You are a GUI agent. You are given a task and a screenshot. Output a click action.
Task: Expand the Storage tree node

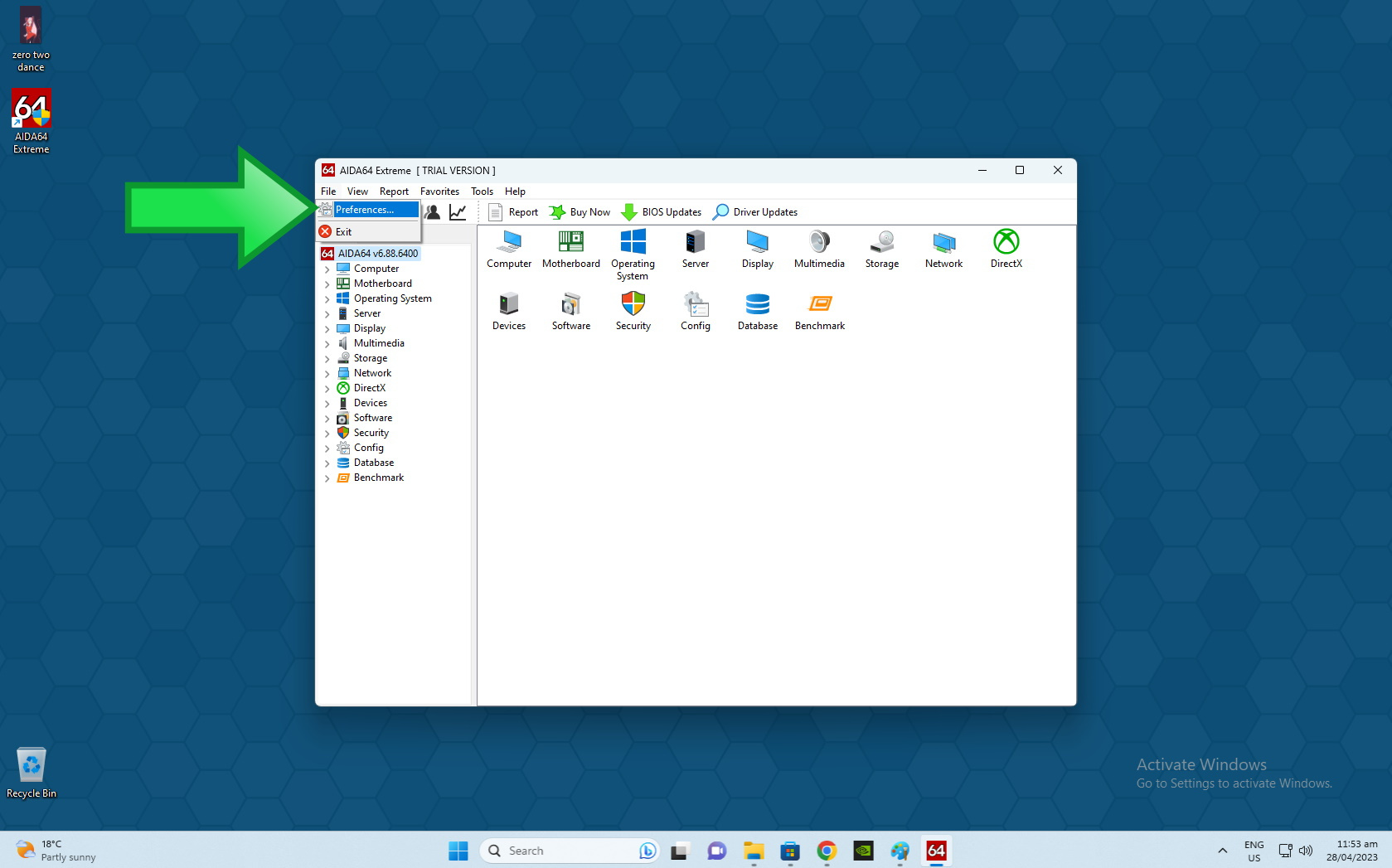coord(327,359)
